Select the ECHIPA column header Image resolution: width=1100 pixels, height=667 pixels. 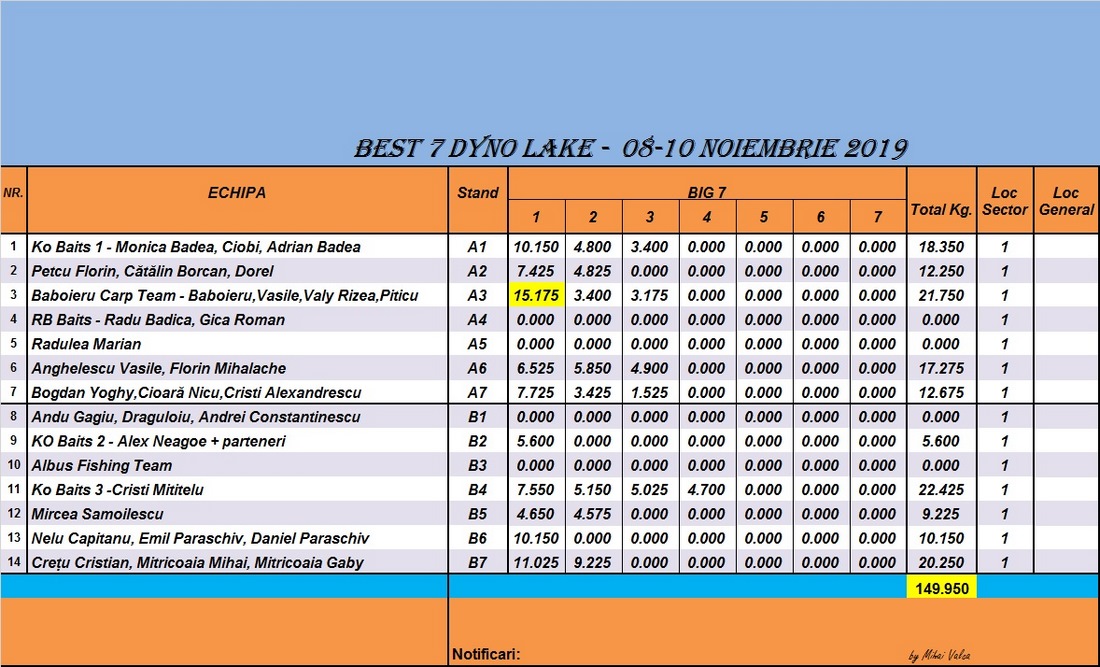[237, 201]
